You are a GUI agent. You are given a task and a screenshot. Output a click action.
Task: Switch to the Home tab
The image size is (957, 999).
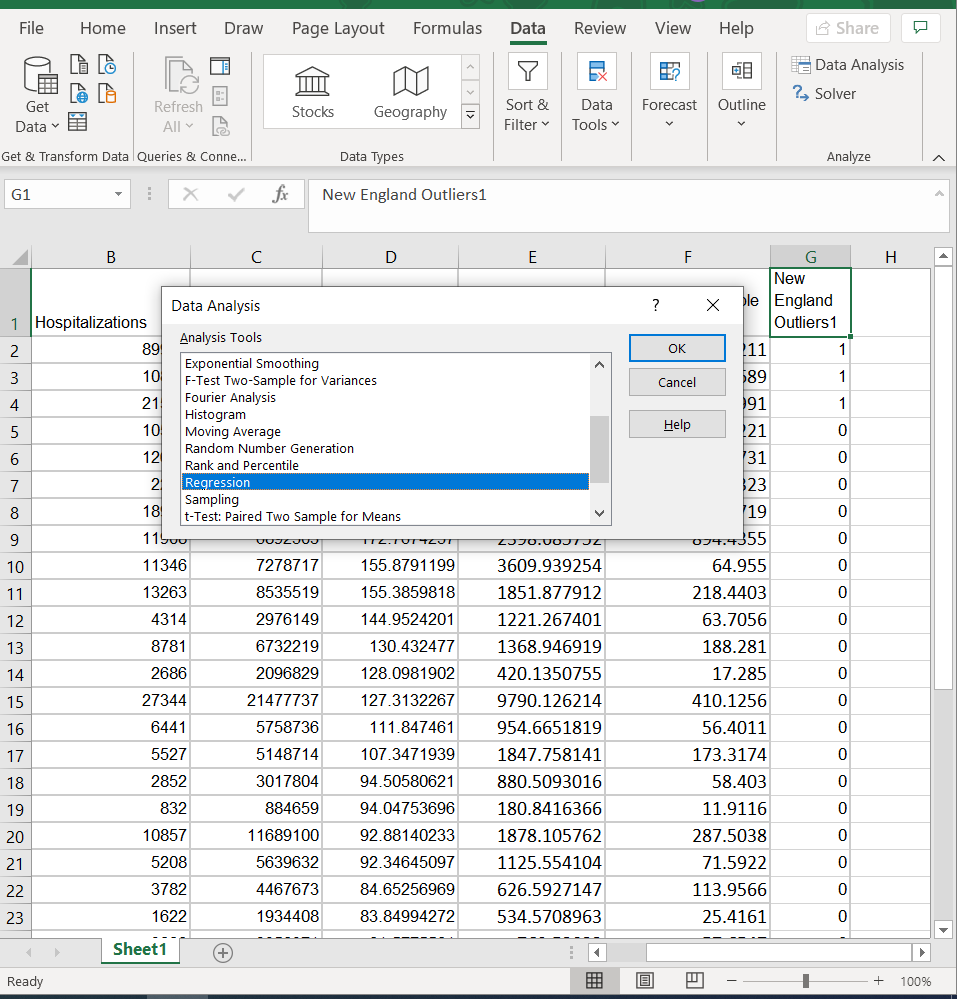tap(103, 28)
